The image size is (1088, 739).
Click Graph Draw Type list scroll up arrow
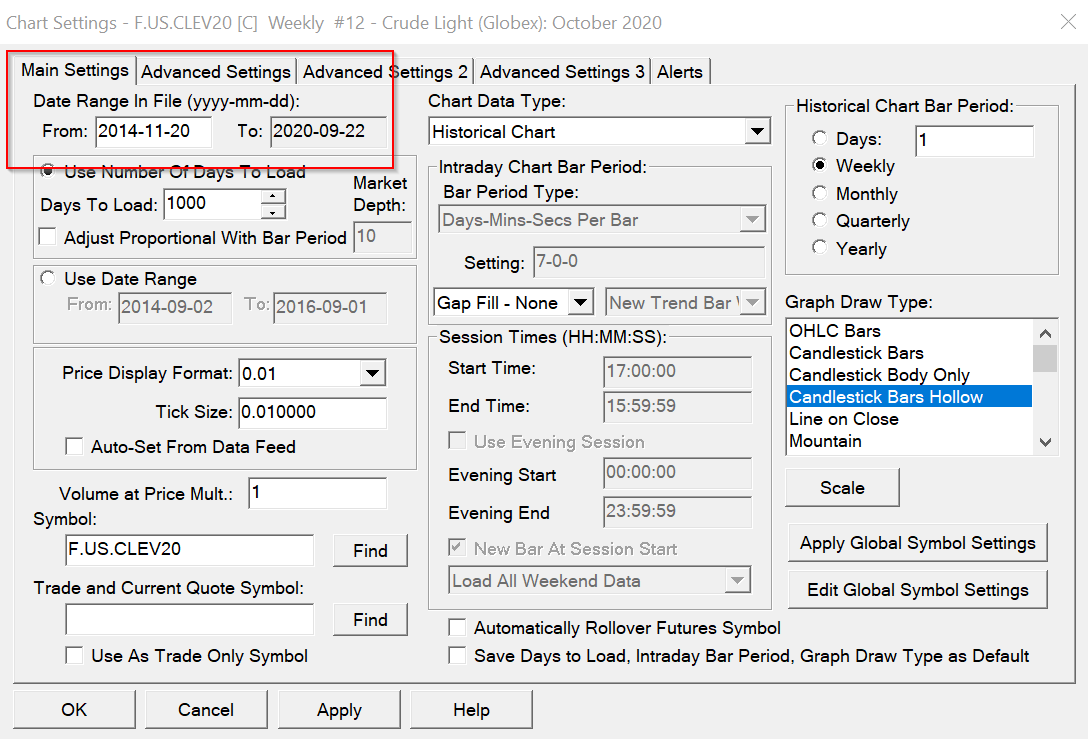click(1045, 333)
